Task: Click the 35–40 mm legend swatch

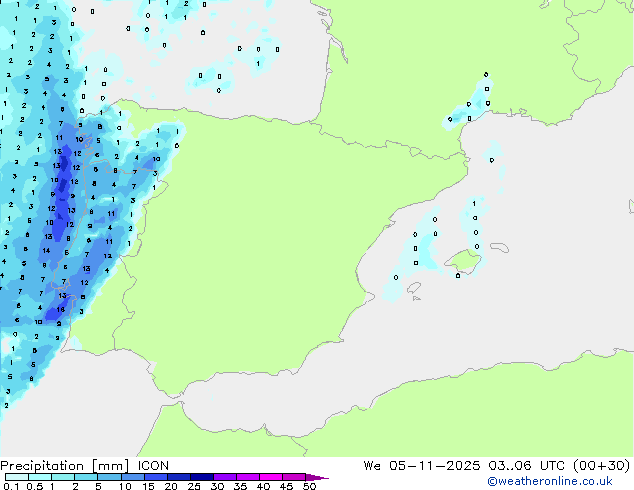Action: coord(248,477)
